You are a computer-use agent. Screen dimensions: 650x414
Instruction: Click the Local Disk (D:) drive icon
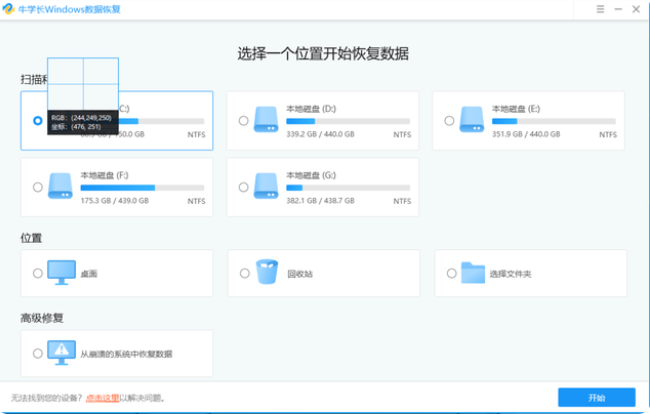click(x=266, y=120)
